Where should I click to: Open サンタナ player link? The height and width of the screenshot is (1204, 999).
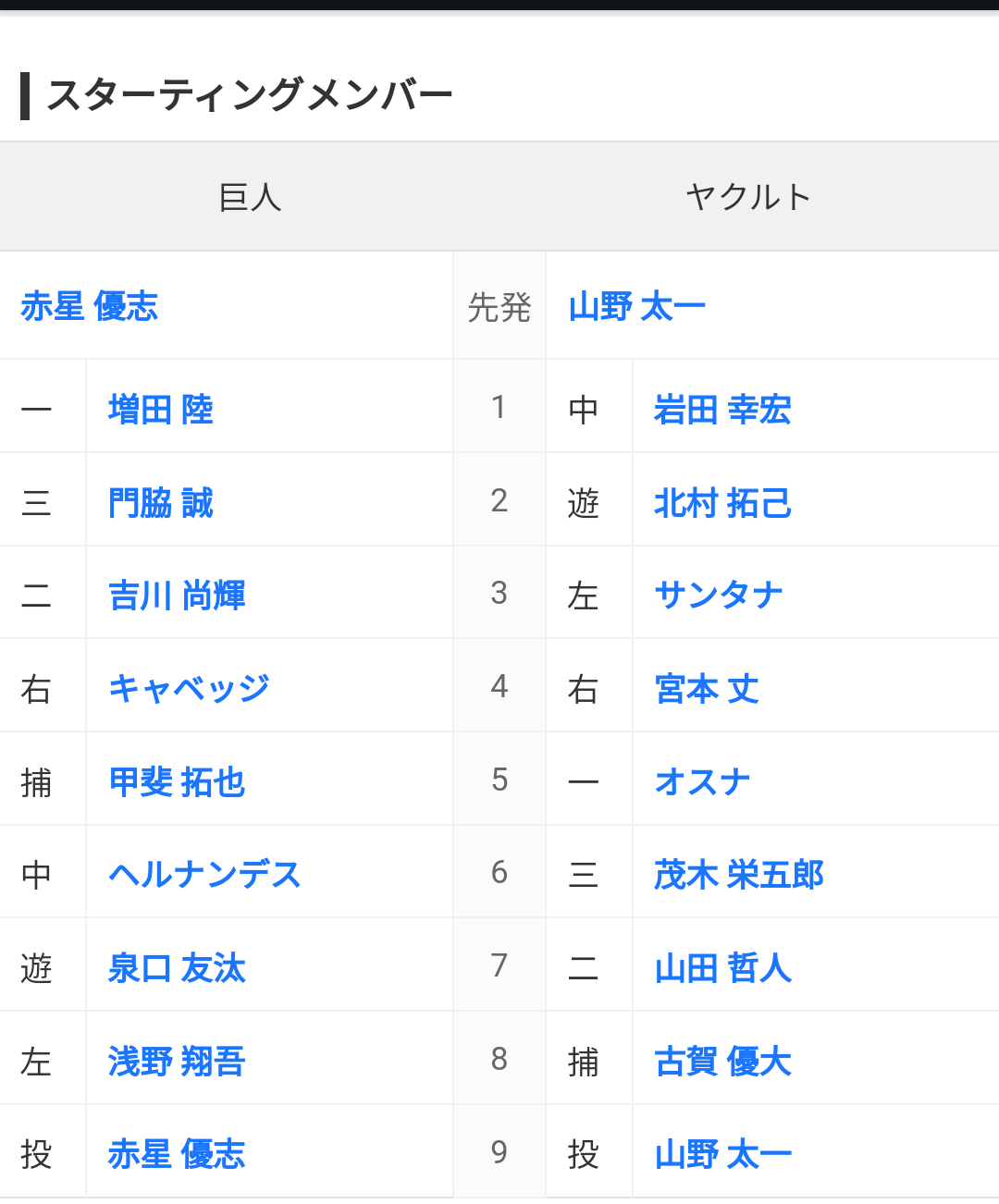719,596
